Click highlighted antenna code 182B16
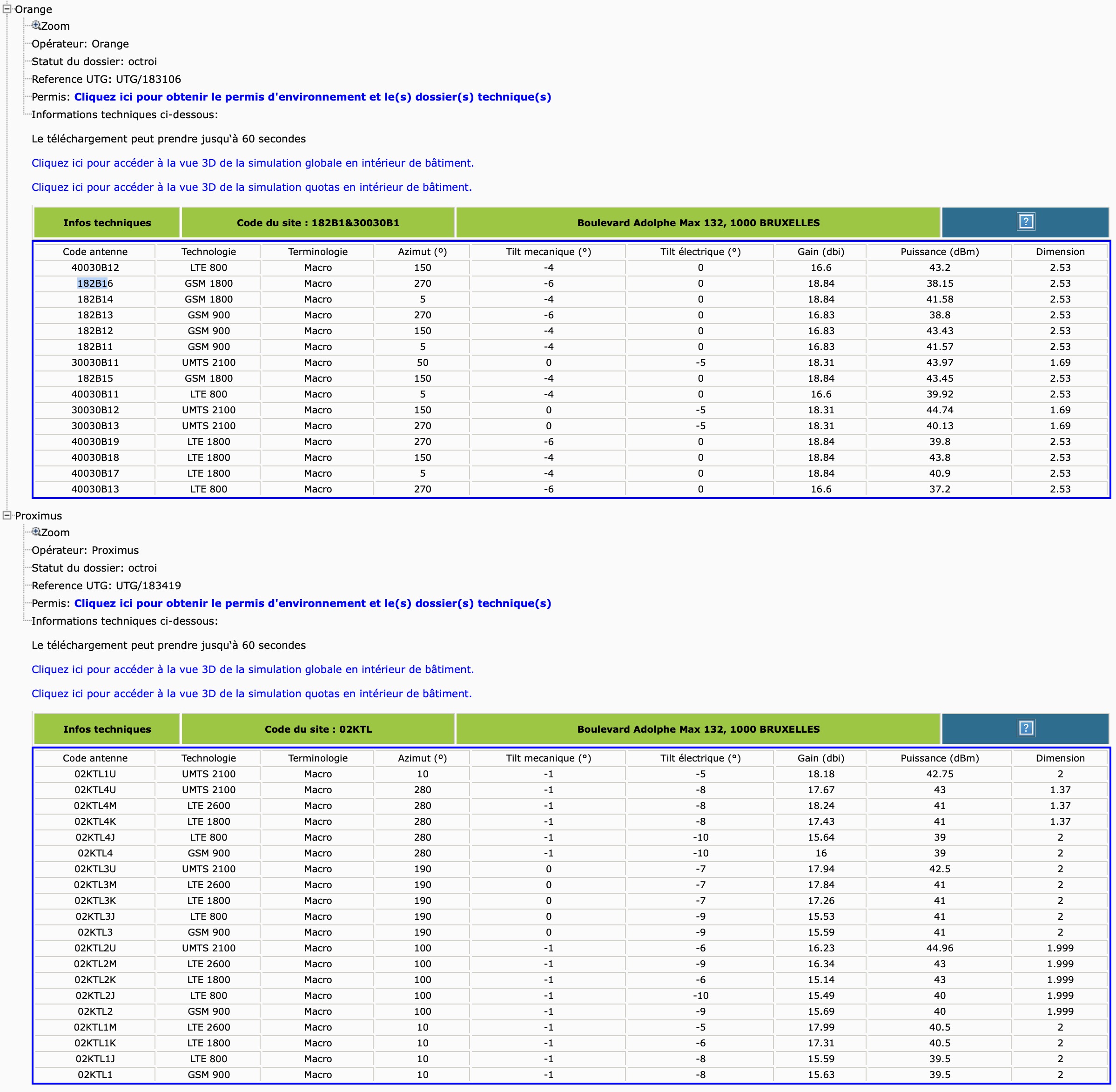The image size is (1116, 1092). click(x=95, y=283)
